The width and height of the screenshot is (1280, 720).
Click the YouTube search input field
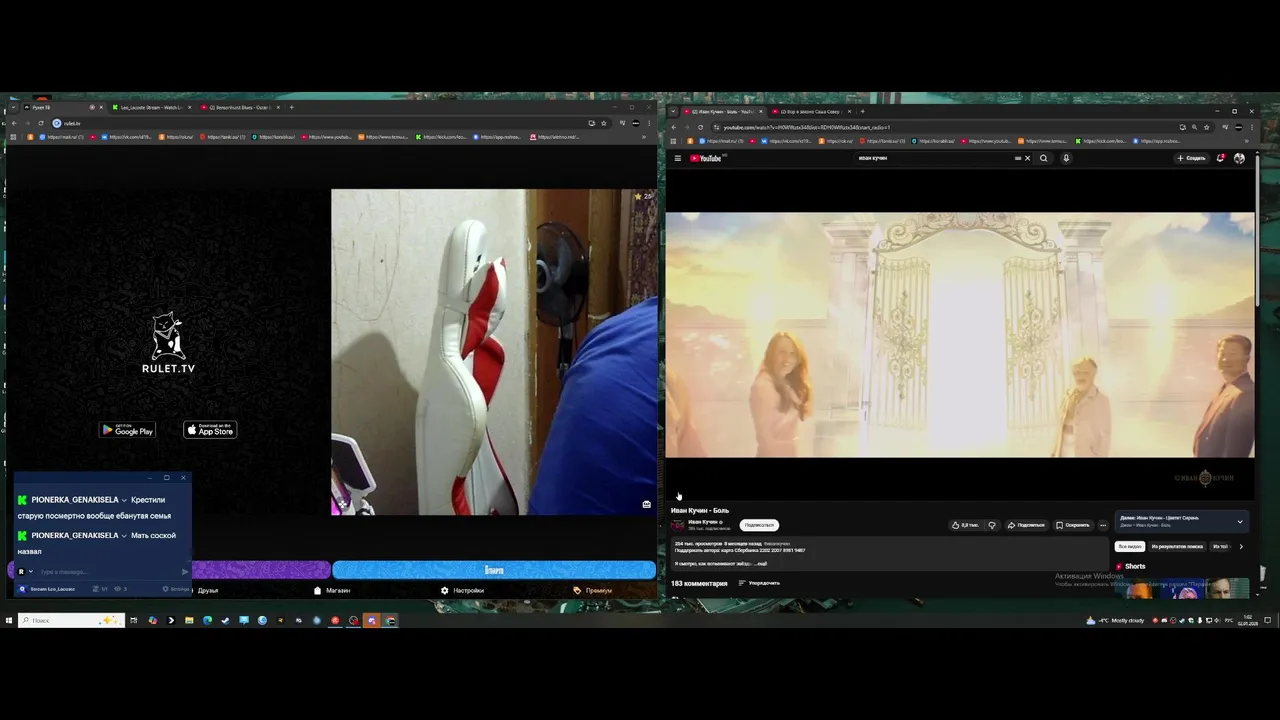pos(935,158)
